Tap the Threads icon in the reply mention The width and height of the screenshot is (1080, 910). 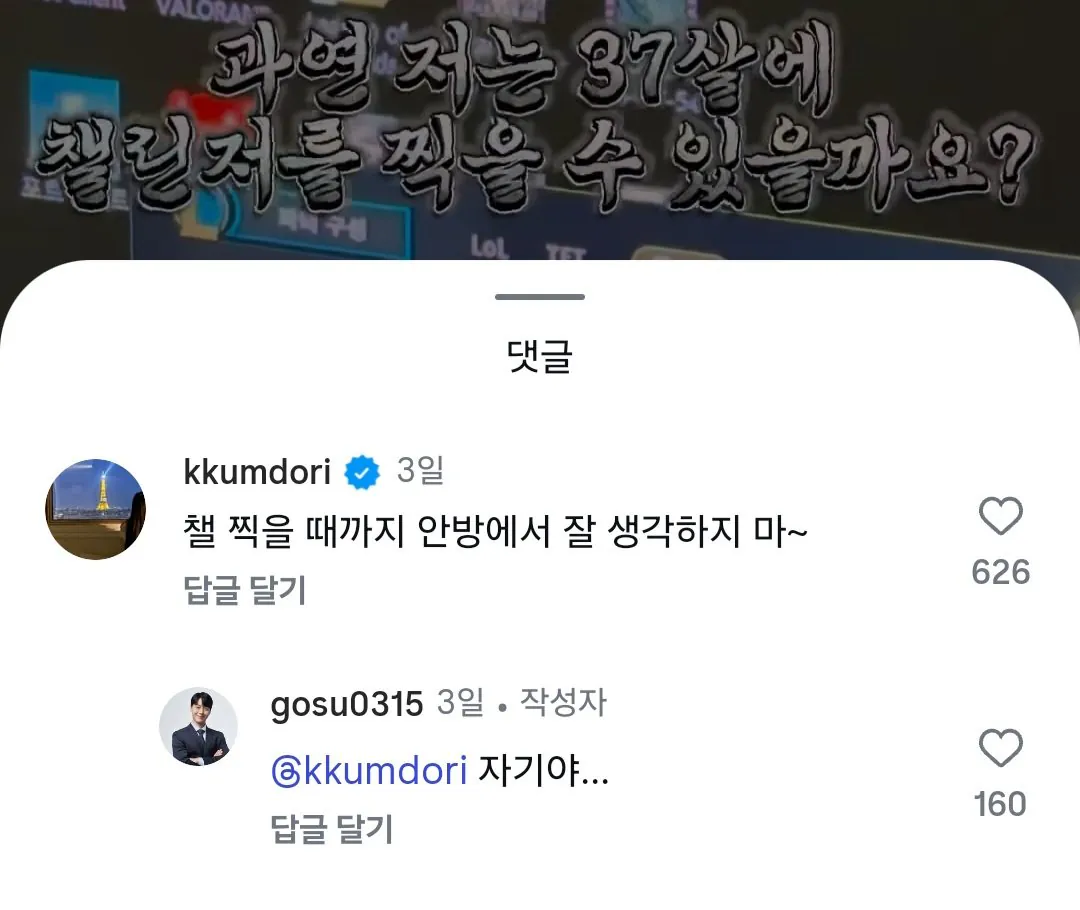[x=286, y=772]
